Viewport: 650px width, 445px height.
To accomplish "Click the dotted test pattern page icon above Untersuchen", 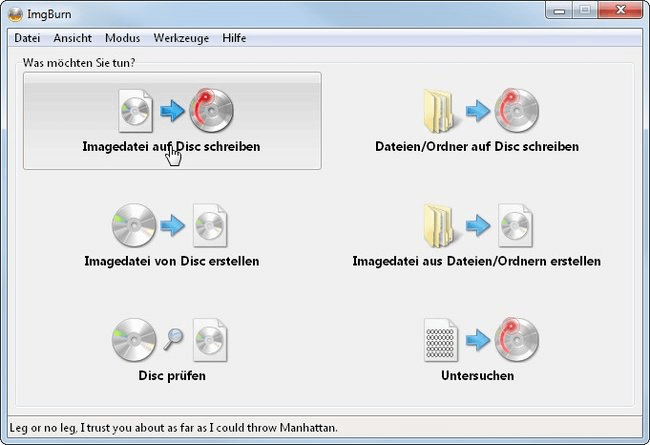I will [441, 340].
